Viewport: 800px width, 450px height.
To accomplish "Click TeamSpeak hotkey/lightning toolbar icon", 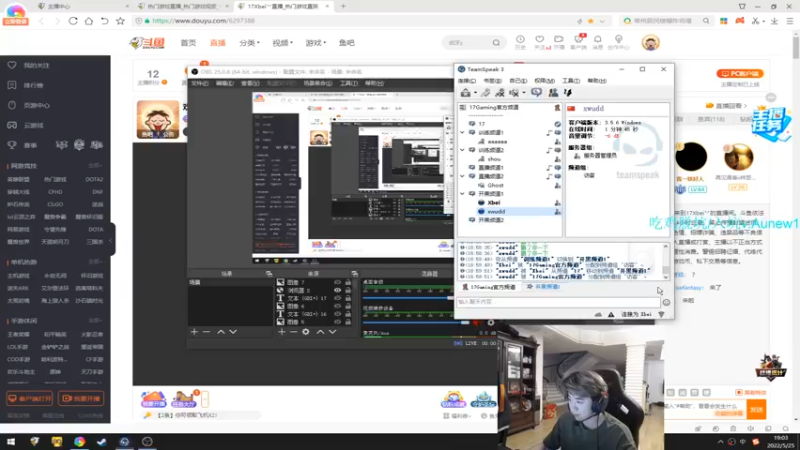I will [x=568, y=92].
